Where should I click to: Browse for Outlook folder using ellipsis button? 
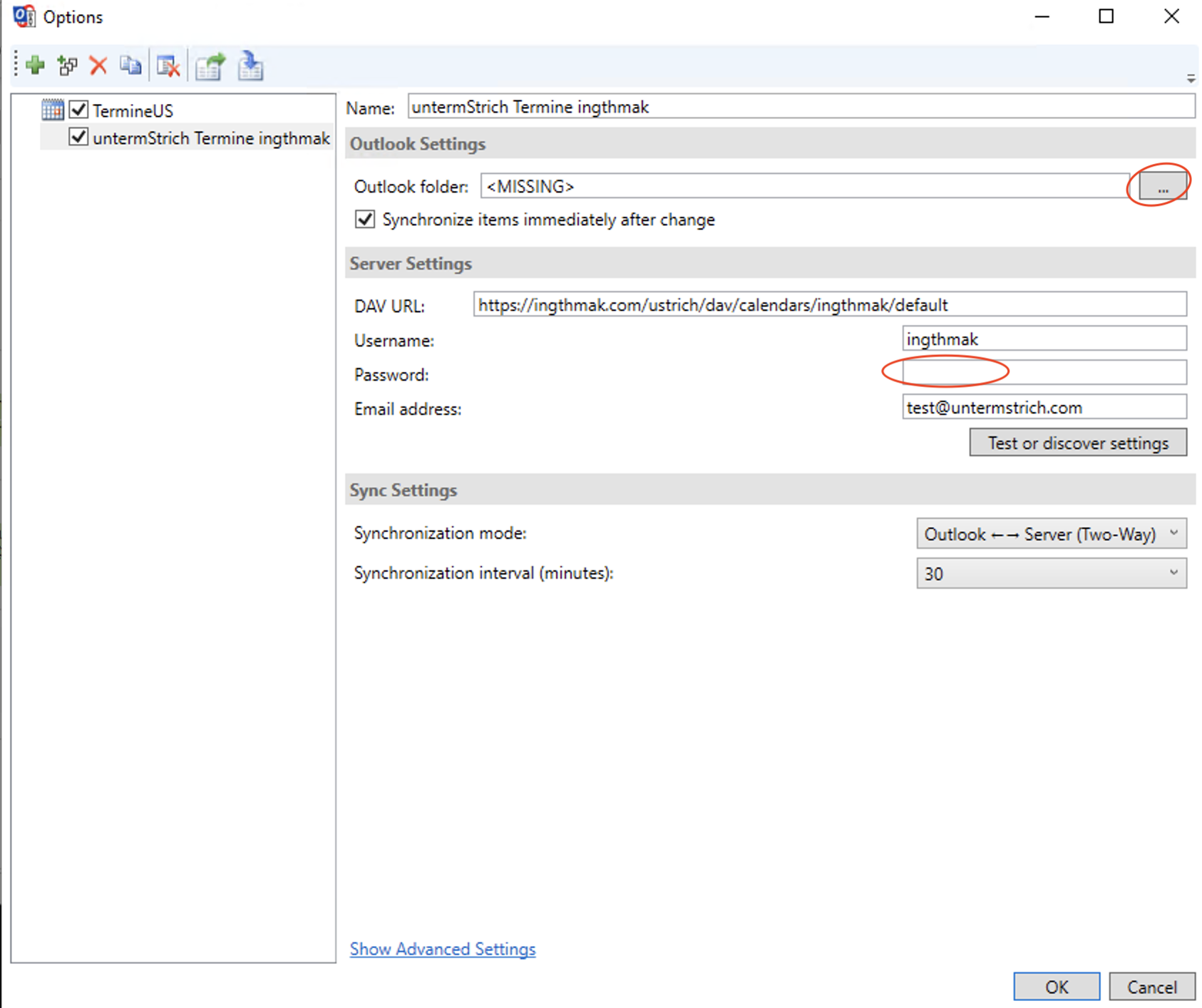[x=1162, y=187]
